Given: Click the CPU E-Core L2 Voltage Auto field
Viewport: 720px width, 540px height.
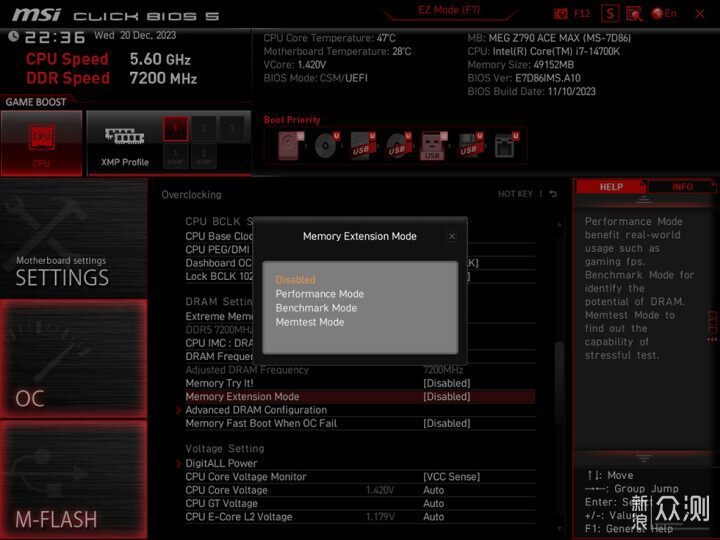Looking at the screenshot, I should click(x=433, y=517).
